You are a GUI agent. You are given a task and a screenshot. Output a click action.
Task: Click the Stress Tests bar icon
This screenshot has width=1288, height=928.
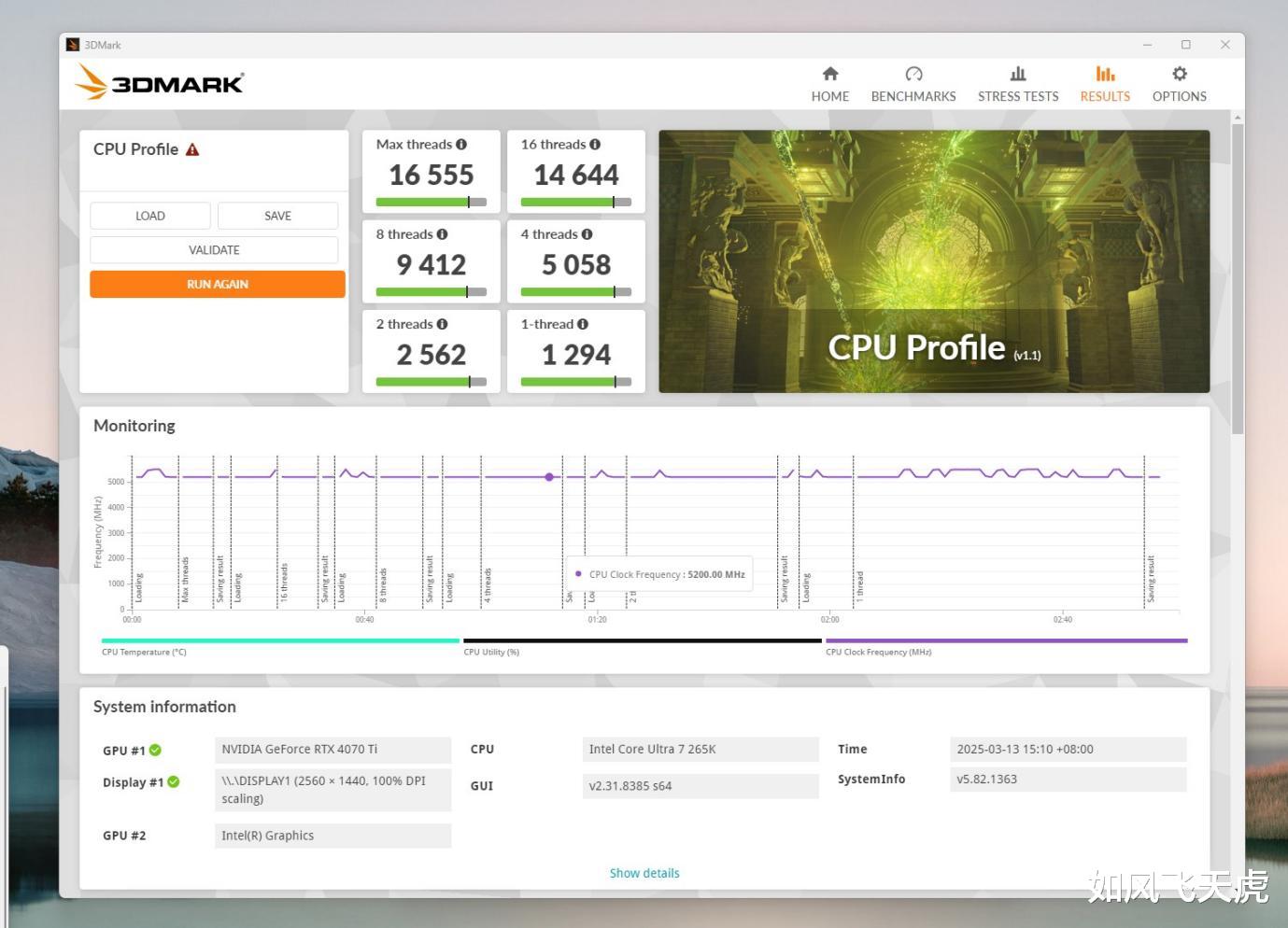[x=1018, y=74]
